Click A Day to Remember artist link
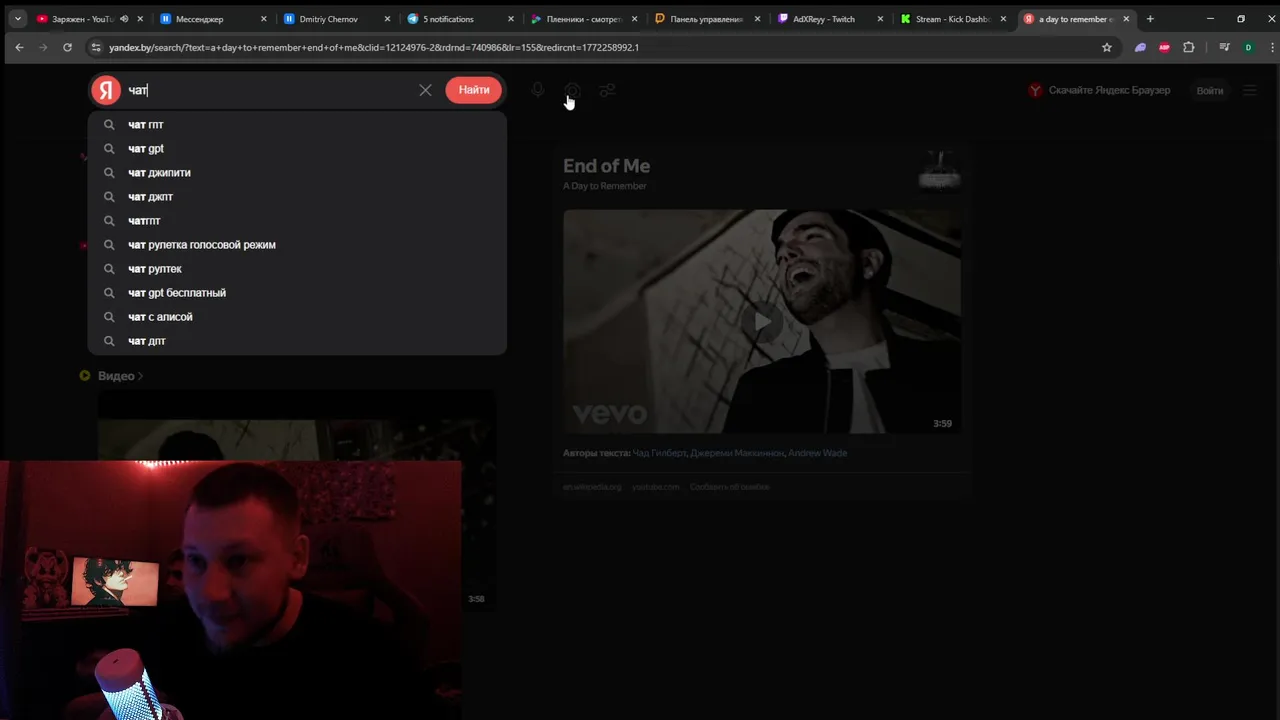 [x=605, y=186]
